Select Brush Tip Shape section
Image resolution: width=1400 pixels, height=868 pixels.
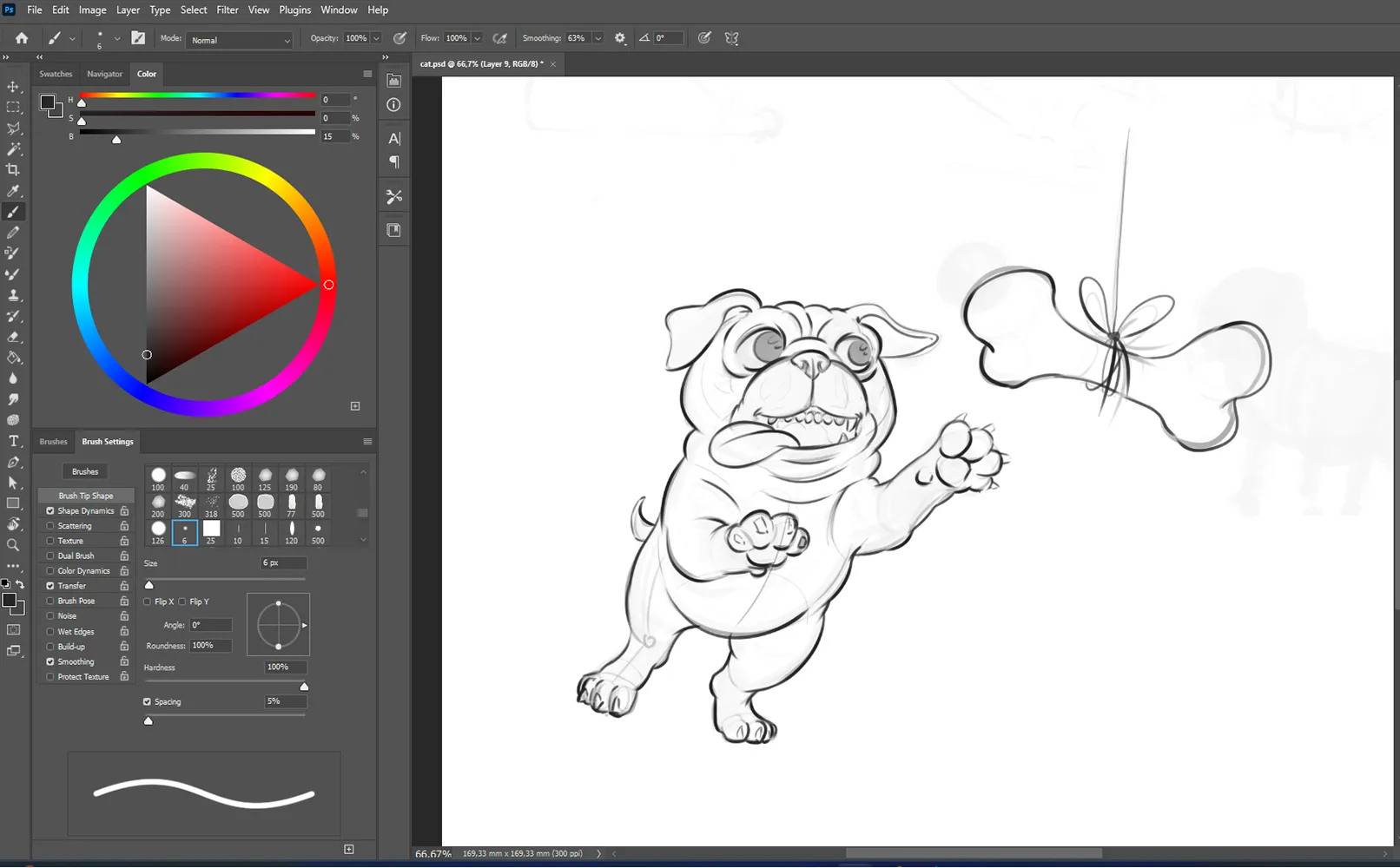click(x=86, y=496)
